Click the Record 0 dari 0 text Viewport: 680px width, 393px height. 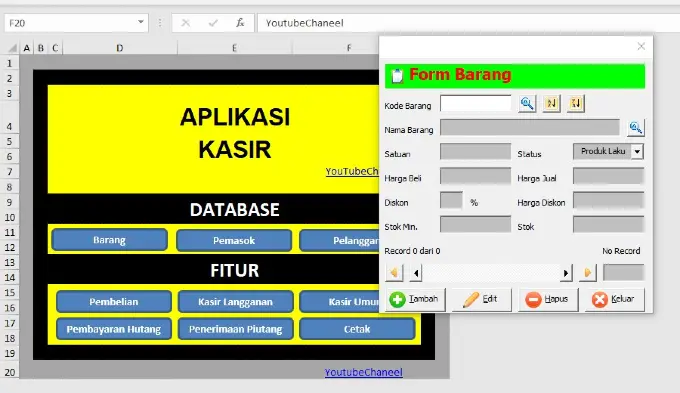[412, 251]
